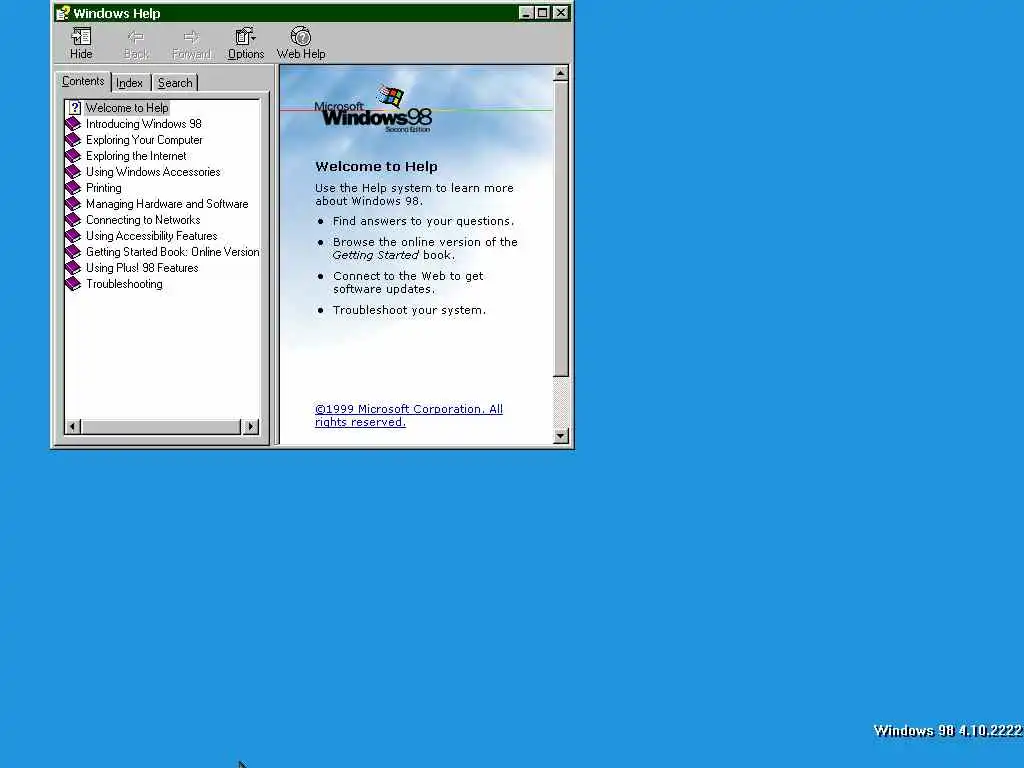Click the grayed Back toolbar button
Viewport: 1024px width, 768px height.
[136, 43]
